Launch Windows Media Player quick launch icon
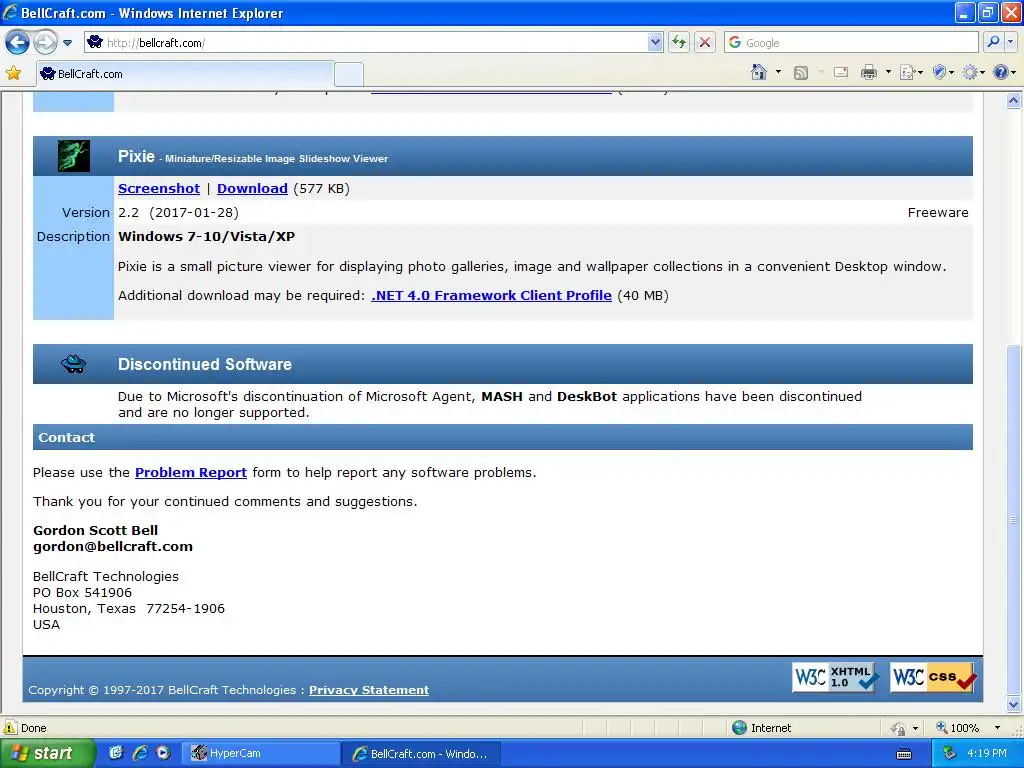 point(163,754)
